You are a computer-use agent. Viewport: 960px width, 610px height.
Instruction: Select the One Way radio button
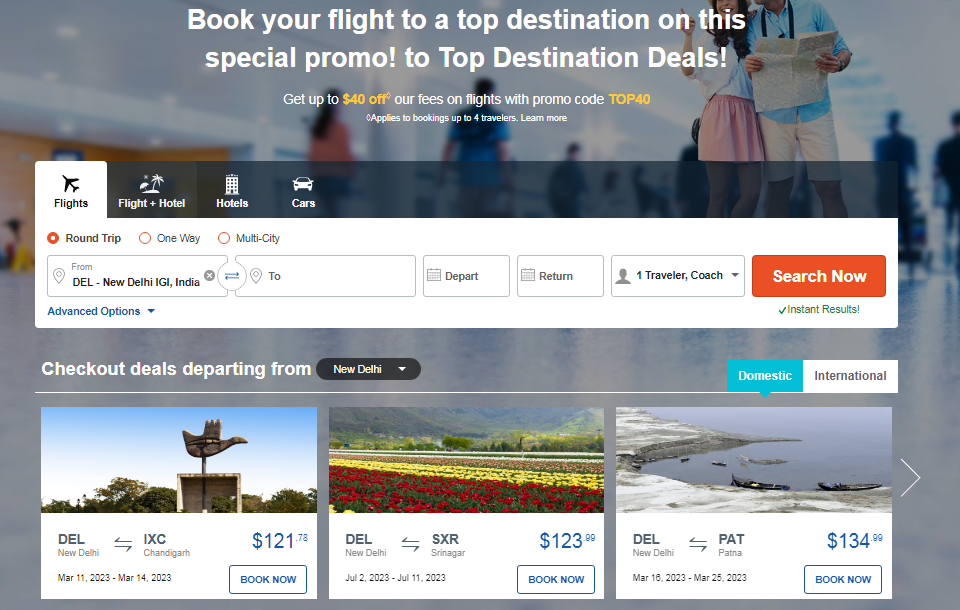(145, 238)
